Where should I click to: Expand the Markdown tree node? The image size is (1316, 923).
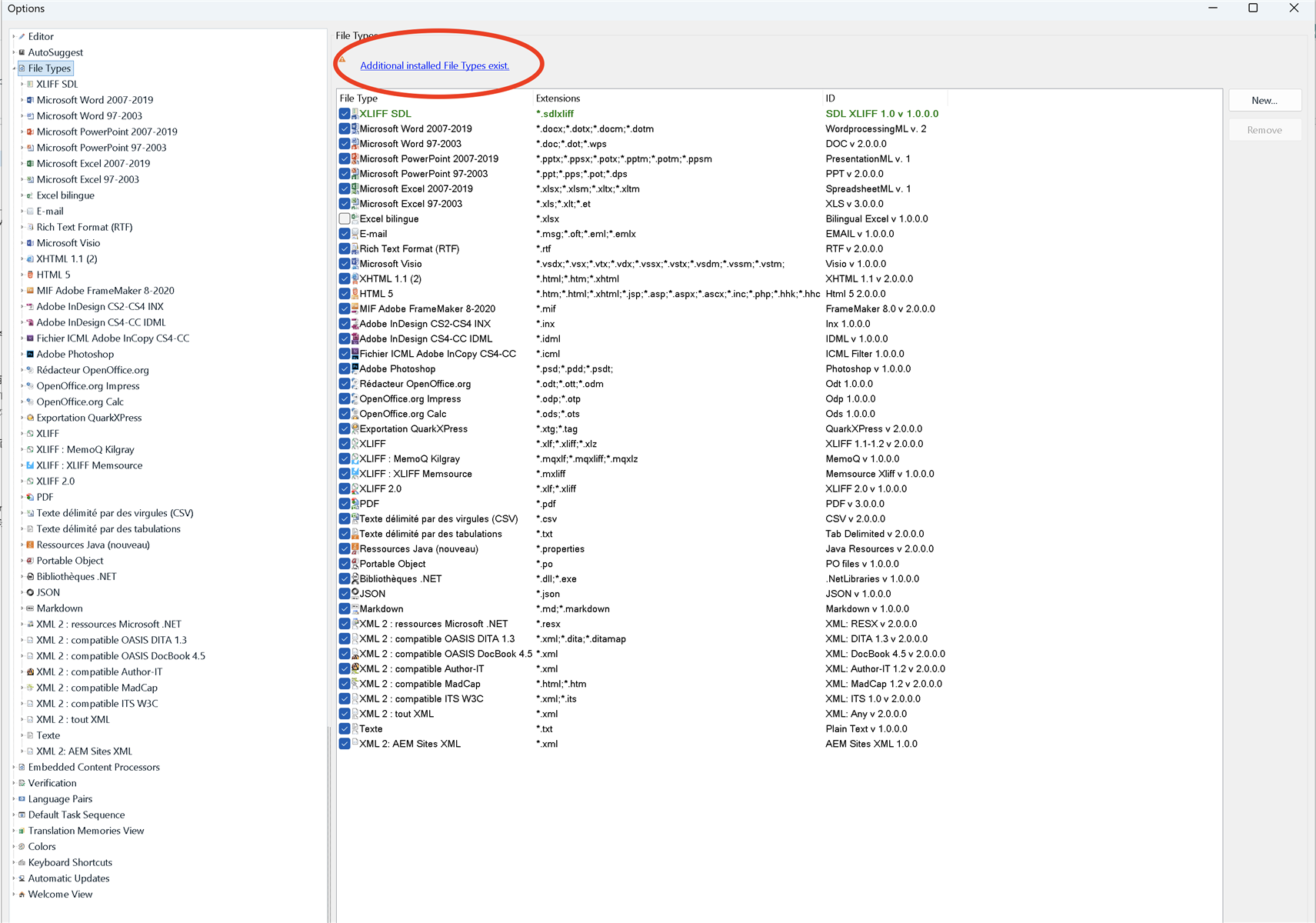[22, 608]
